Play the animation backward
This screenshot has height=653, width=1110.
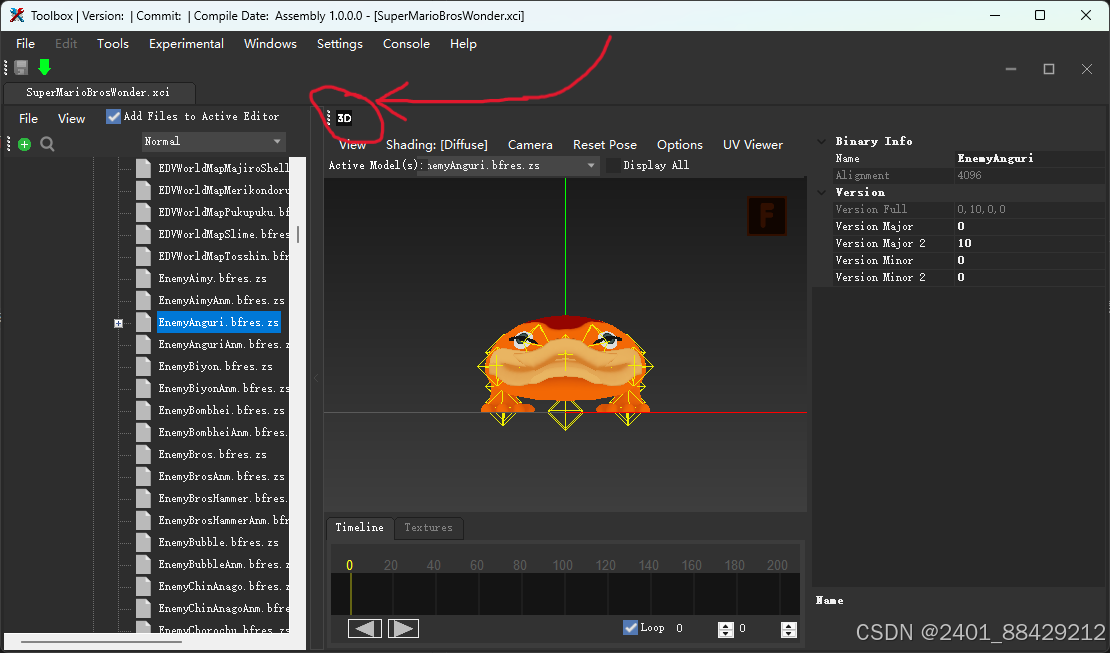[x=365, y=628]
